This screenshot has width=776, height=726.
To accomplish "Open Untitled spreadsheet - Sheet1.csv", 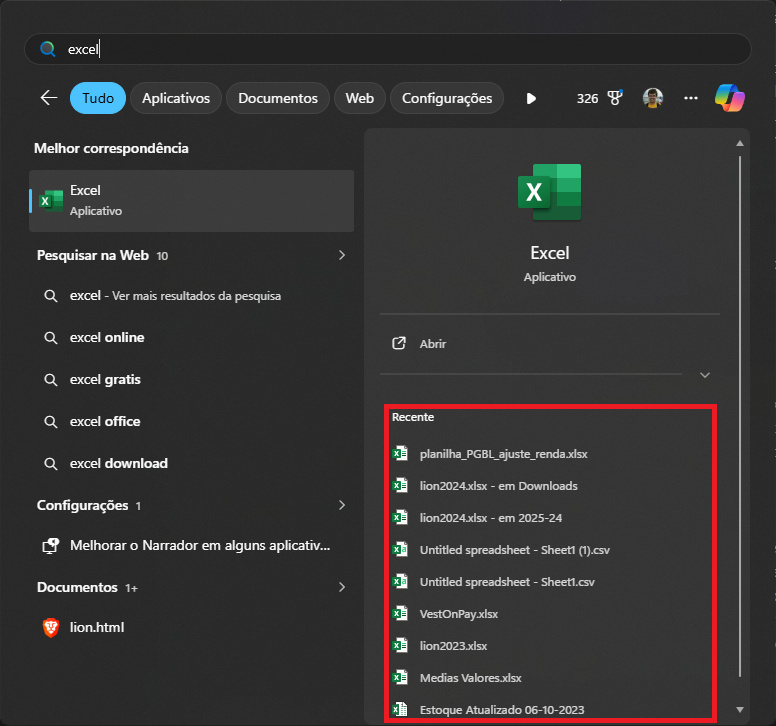I will click(549, 582).
